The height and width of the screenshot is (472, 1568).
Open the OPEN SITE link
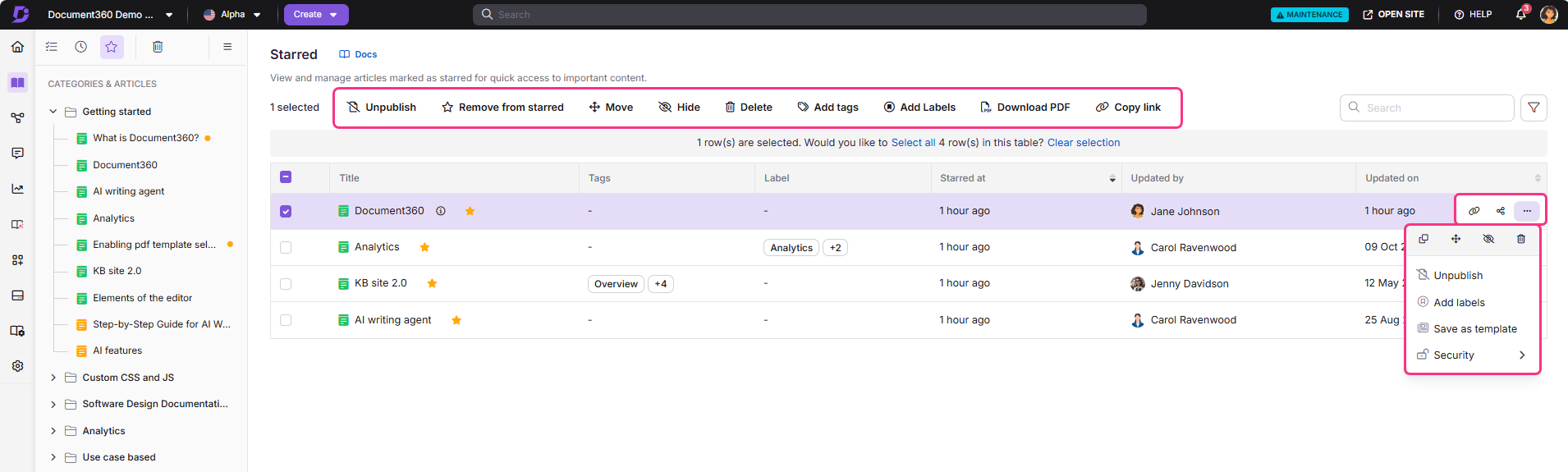1393,14
